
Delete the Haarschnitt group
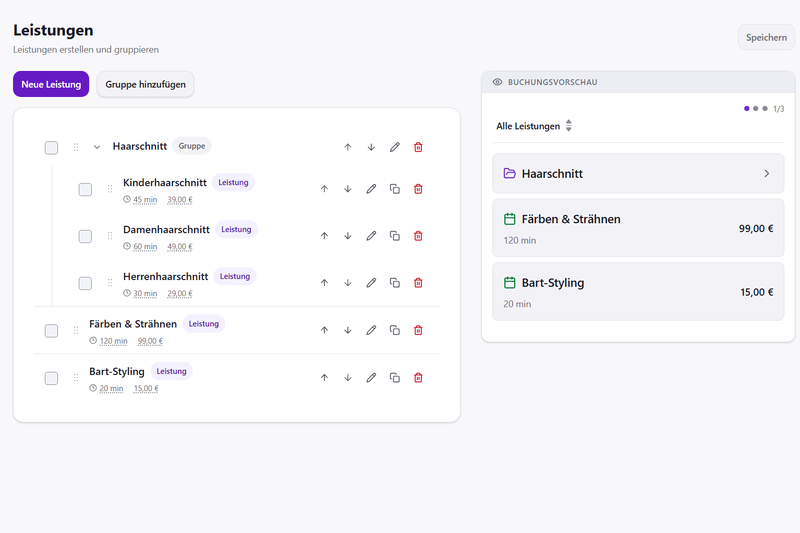[x=418, y=147]
